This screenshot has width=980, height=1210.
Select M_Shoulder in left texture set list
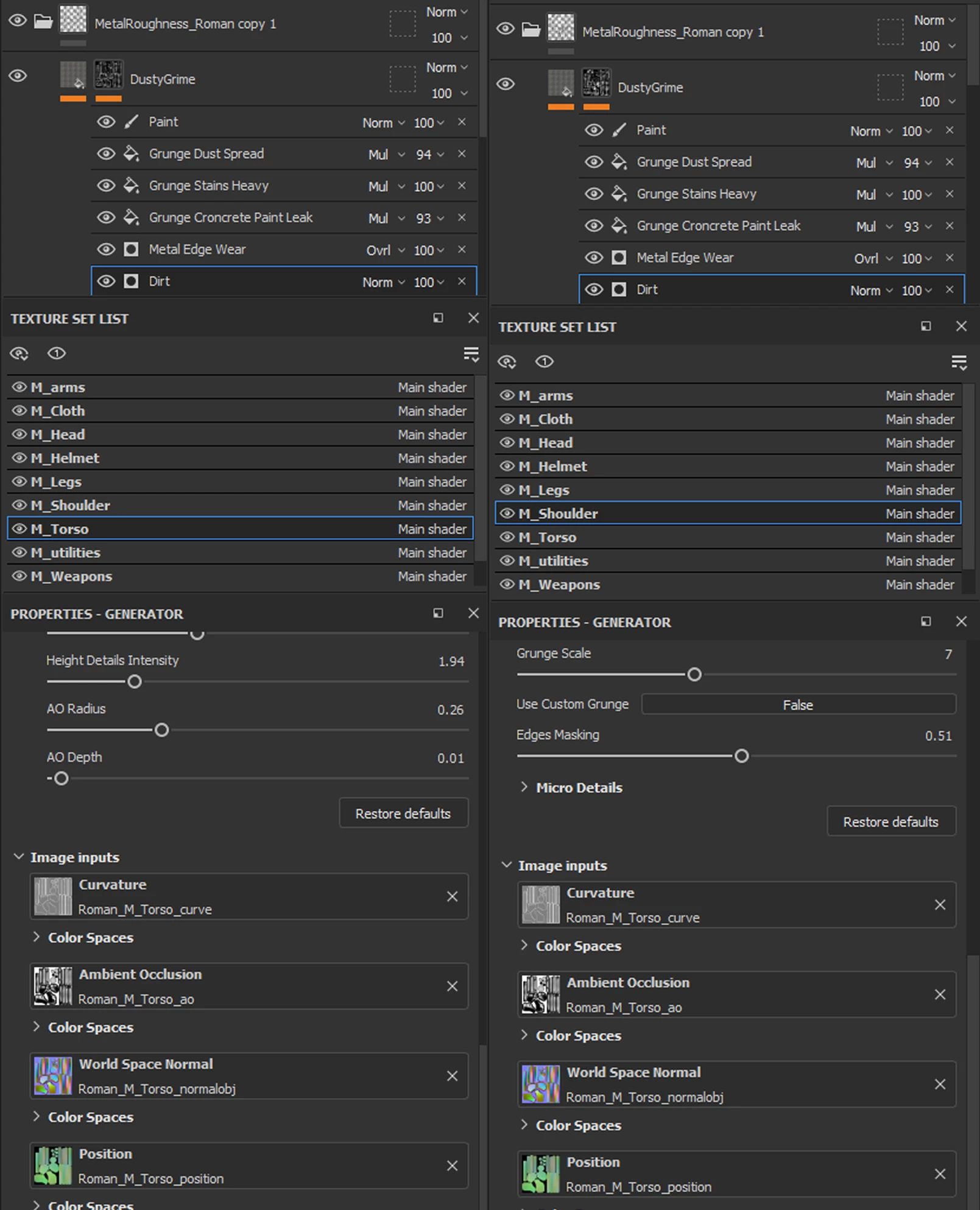(240, 505)
